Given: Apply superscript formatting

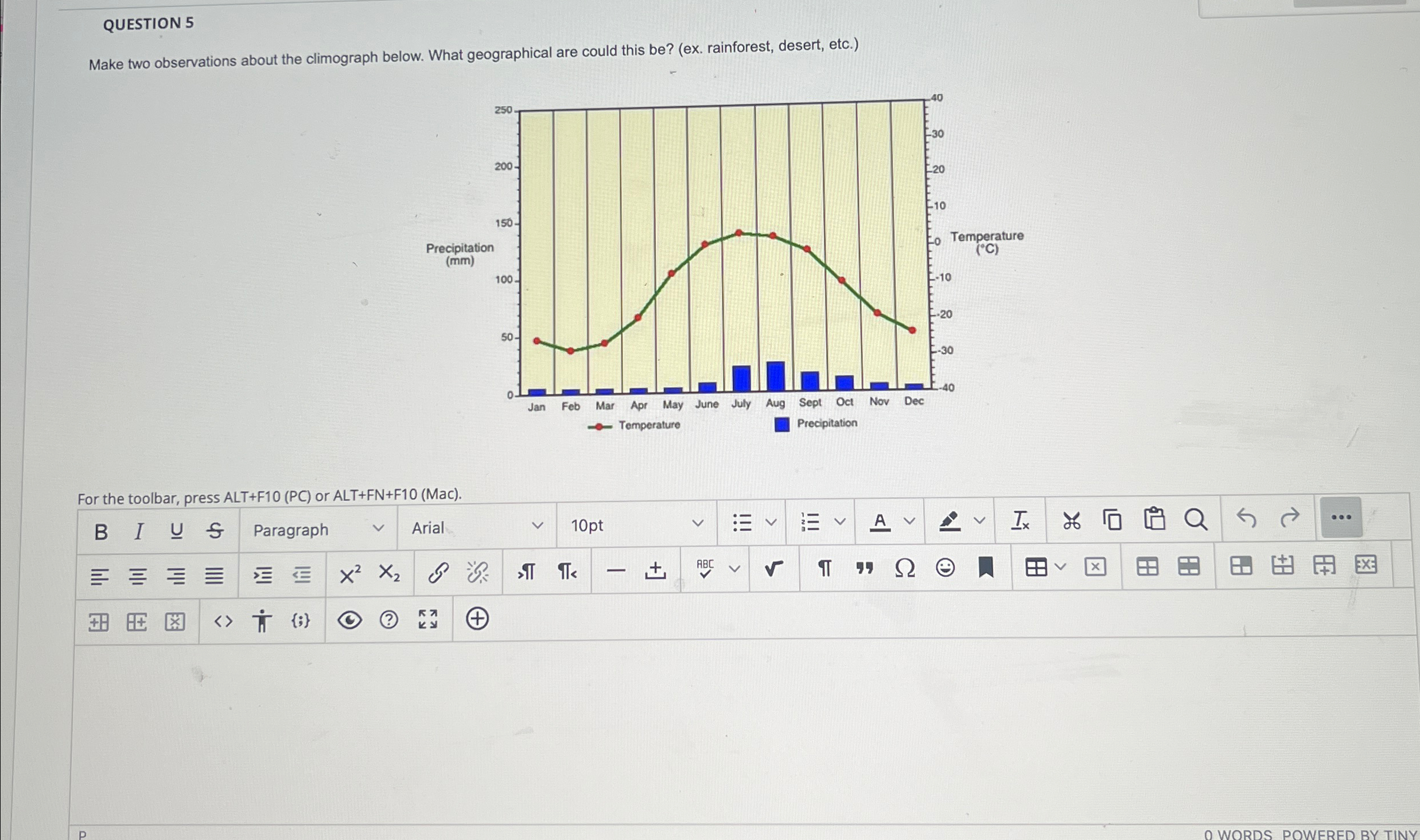Looking at the screenshot, I should coord(350,573).
